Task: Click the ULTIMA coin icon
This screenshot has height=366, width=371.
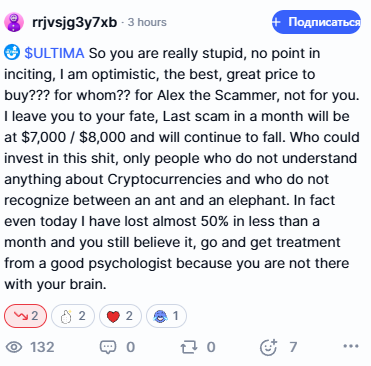Action: click(12, 53)
